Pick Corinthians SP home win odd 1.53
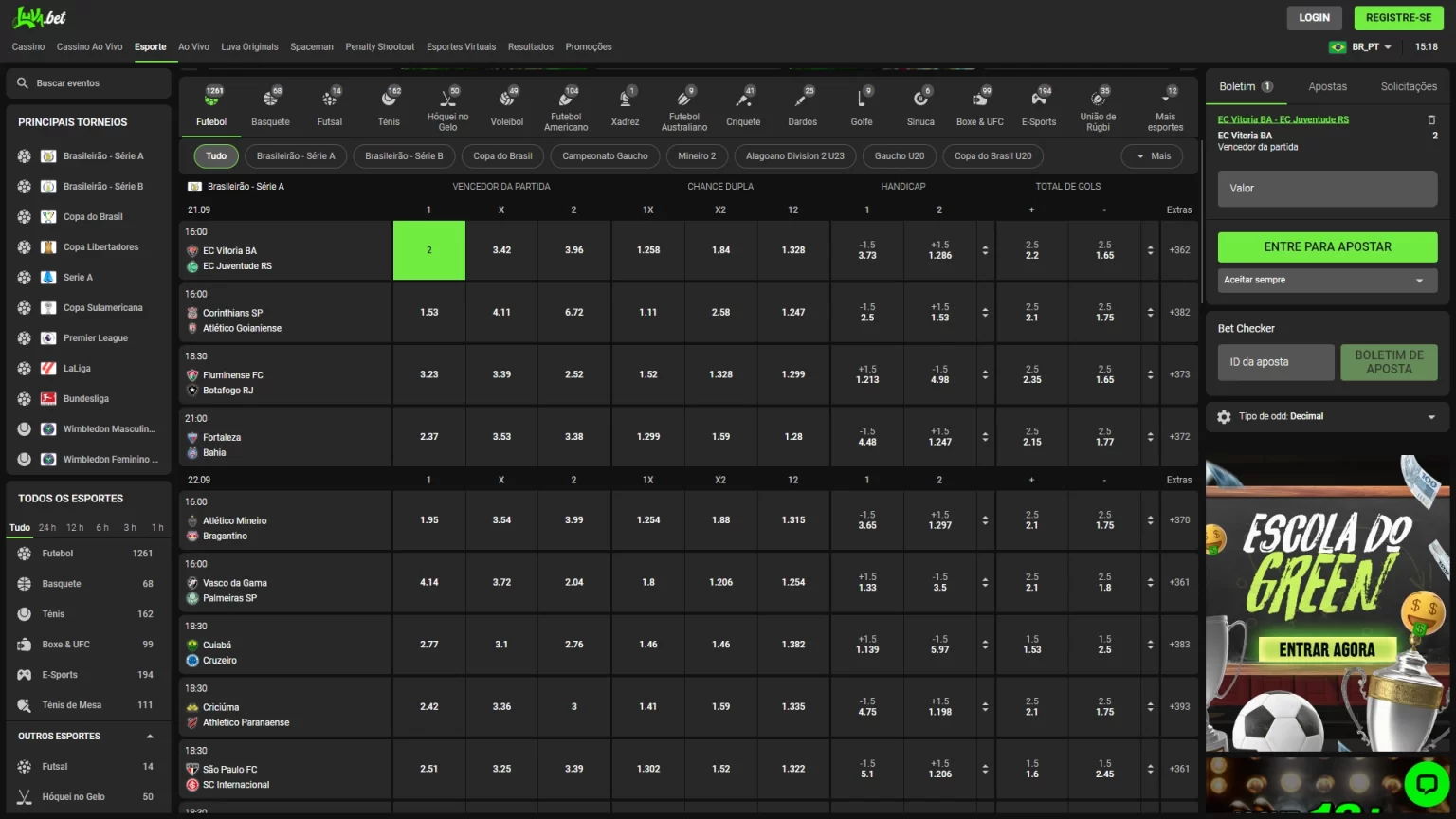The height and width of the screenshot is (819, 1456). 429,312
